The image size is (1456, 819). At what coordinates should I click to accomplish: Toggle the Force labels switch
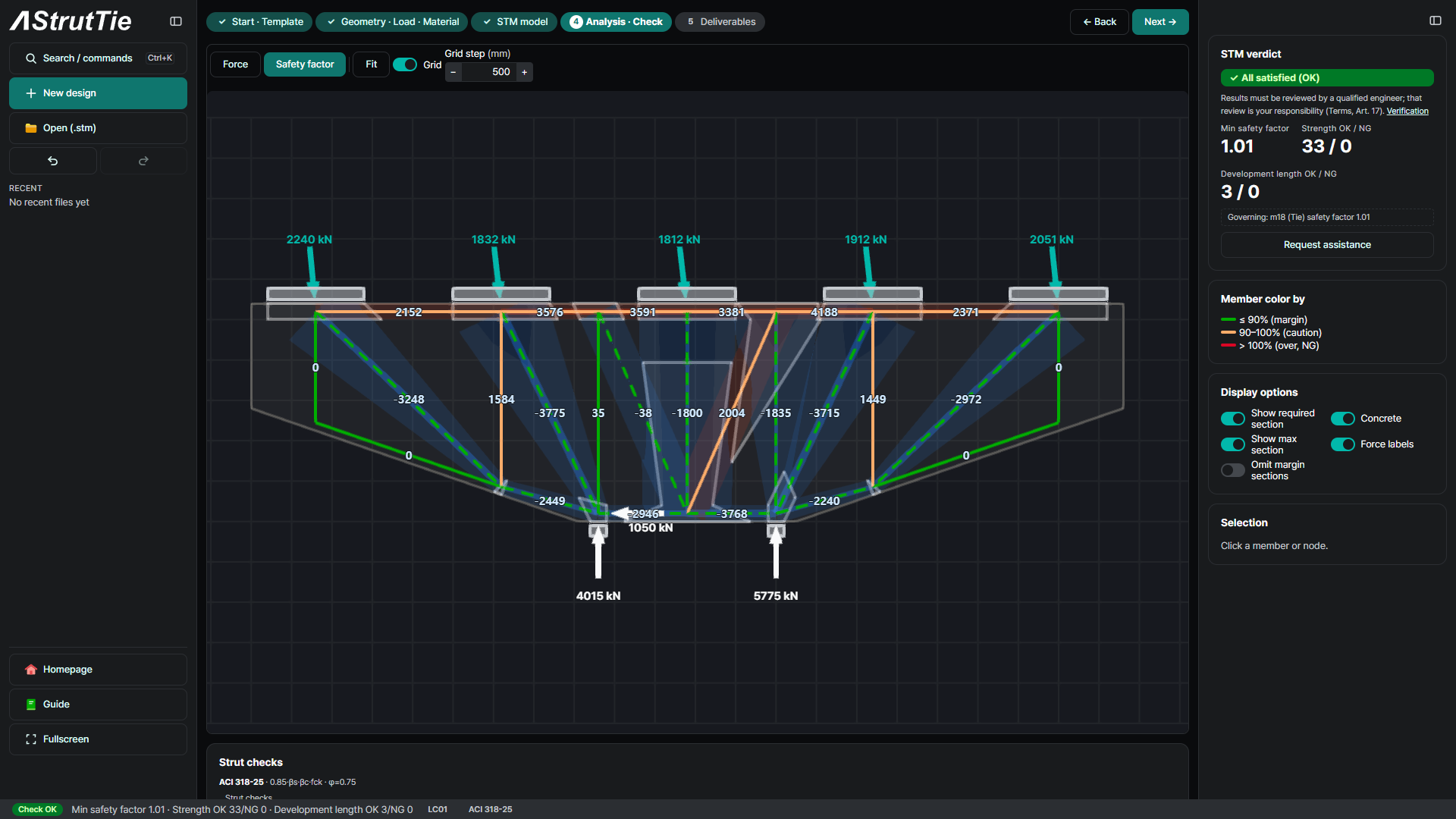pos(1343,444)
